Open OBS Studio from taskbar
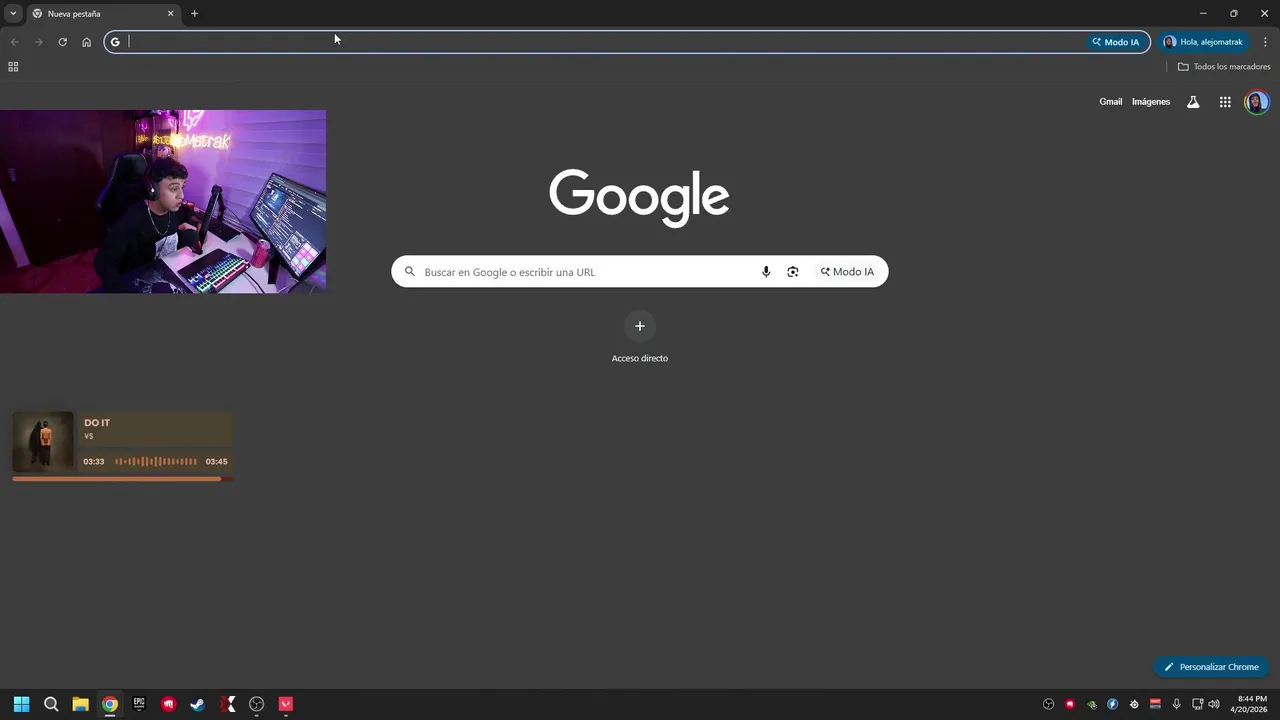The width and height of the screenshot is (1280, 720). click(x=256, y=704)
